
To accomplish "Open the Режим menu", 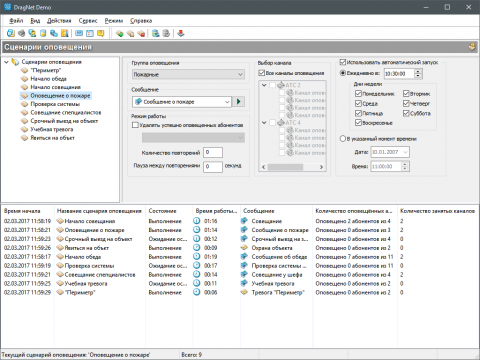I will (114, 21).
